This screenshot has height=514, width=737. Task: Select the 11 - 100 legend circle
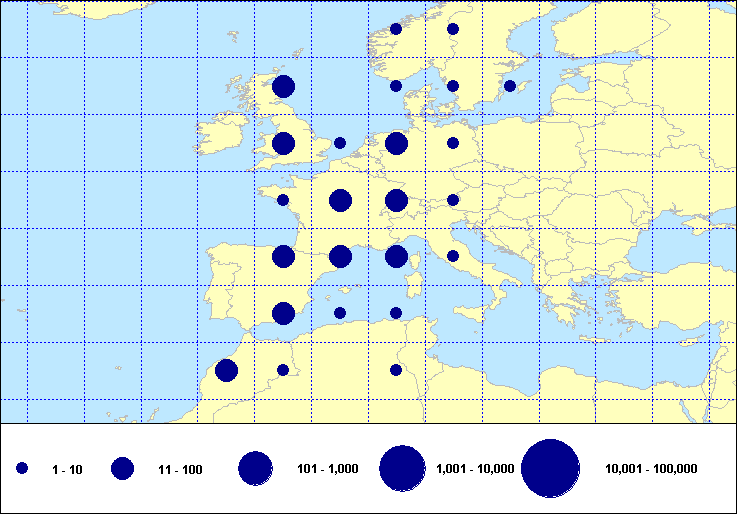[x=123, y=468]
